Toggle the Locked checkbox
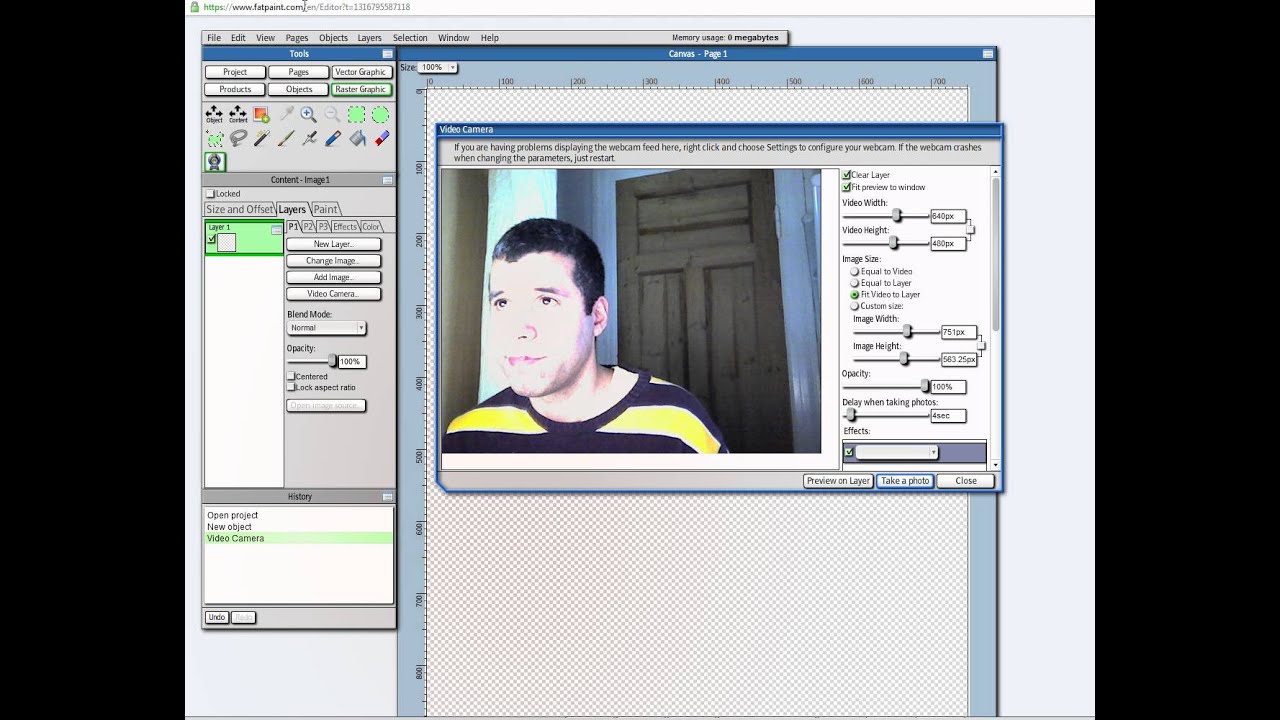 (210, 194)
